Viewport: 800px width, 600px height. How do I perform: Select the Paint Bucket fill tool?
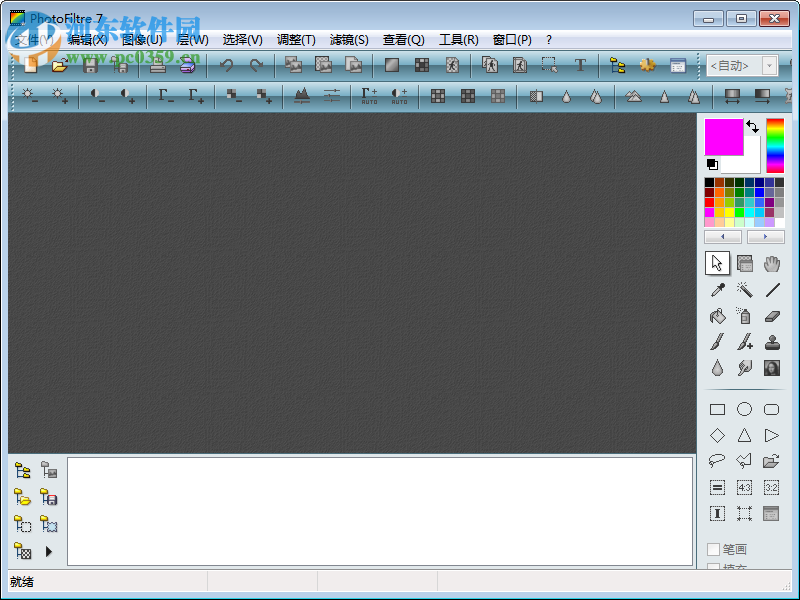point(717,316)
